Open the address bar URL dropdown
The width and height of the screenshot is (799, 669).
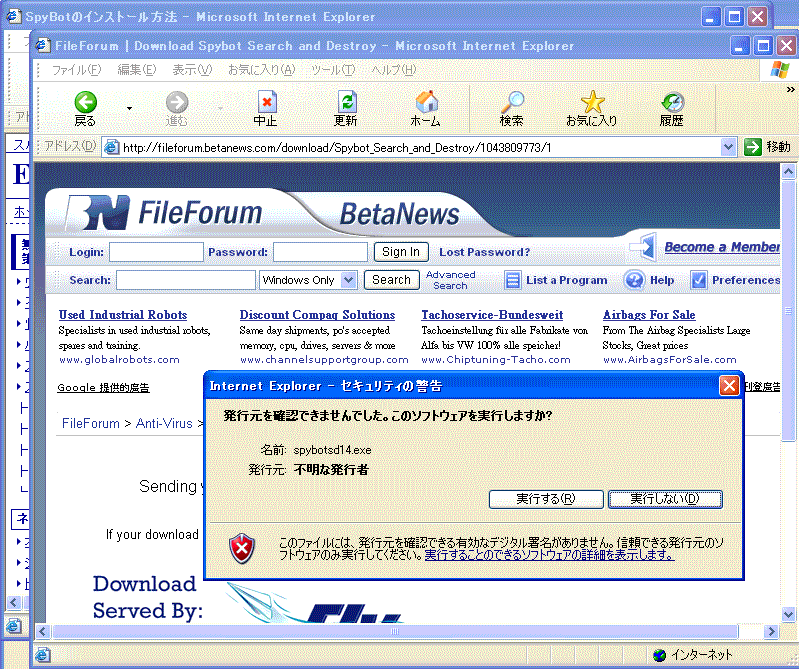tap(729, 147)
